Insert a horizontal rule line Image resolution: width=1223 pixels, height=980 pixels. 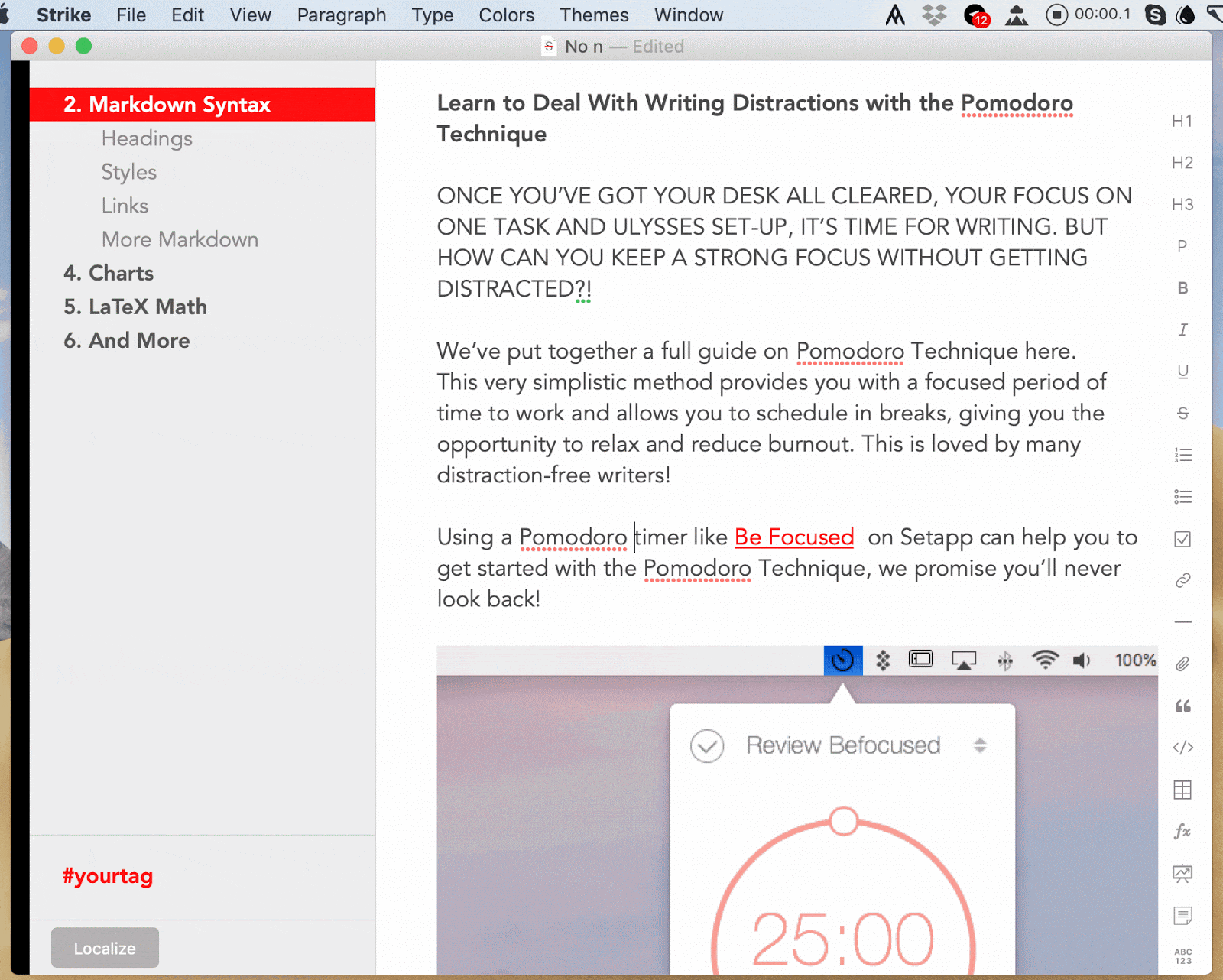tap(1182, 622)
